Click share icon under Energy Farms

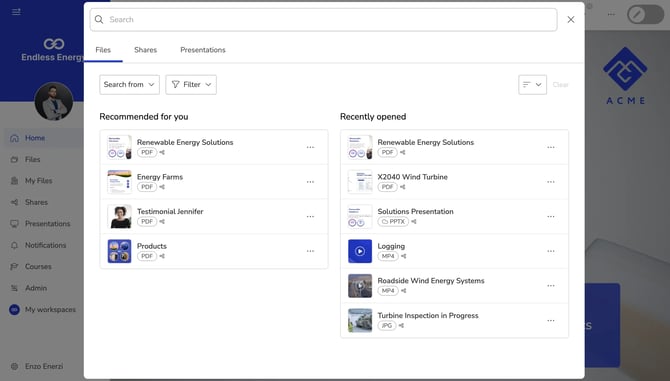(x=162, y=187)
